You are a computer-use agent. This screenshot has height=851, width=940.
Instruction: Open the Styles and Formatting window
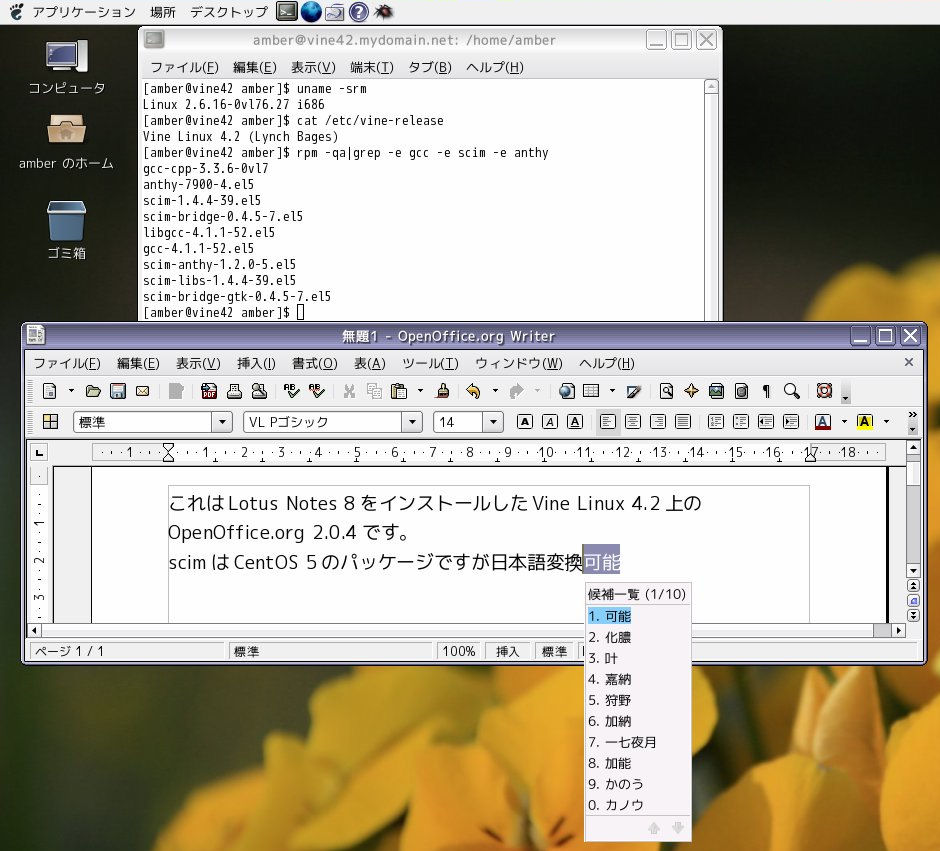pos(50,422)
